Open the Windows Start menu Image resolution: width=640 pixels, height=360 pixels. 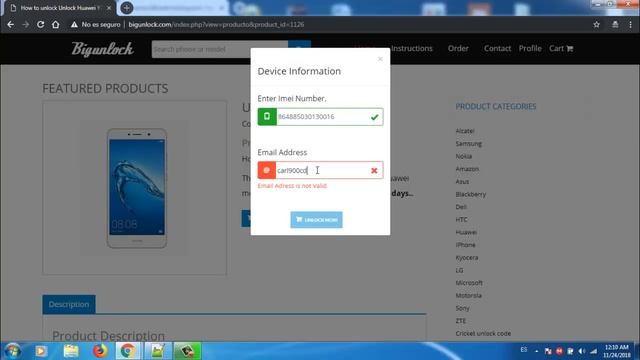pyautogui.click(x=13, y=351)
